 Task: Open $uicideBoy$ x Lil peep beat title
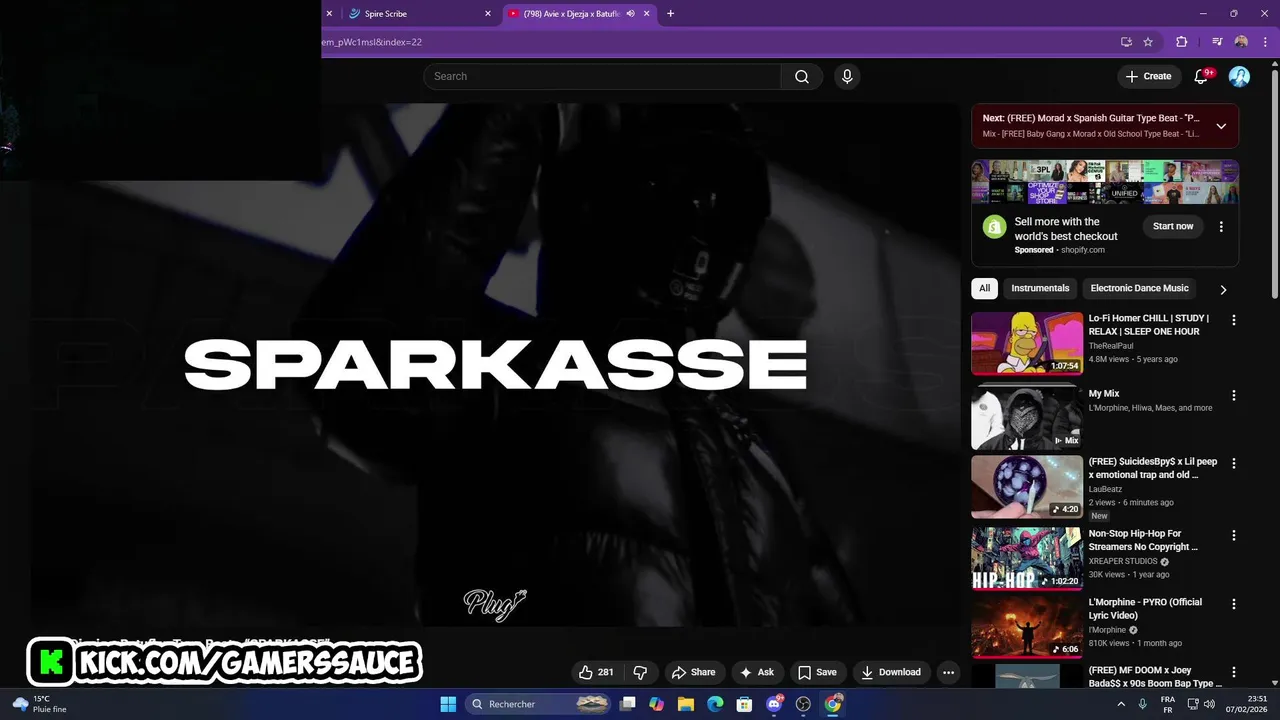click(x=1153, y=468)
